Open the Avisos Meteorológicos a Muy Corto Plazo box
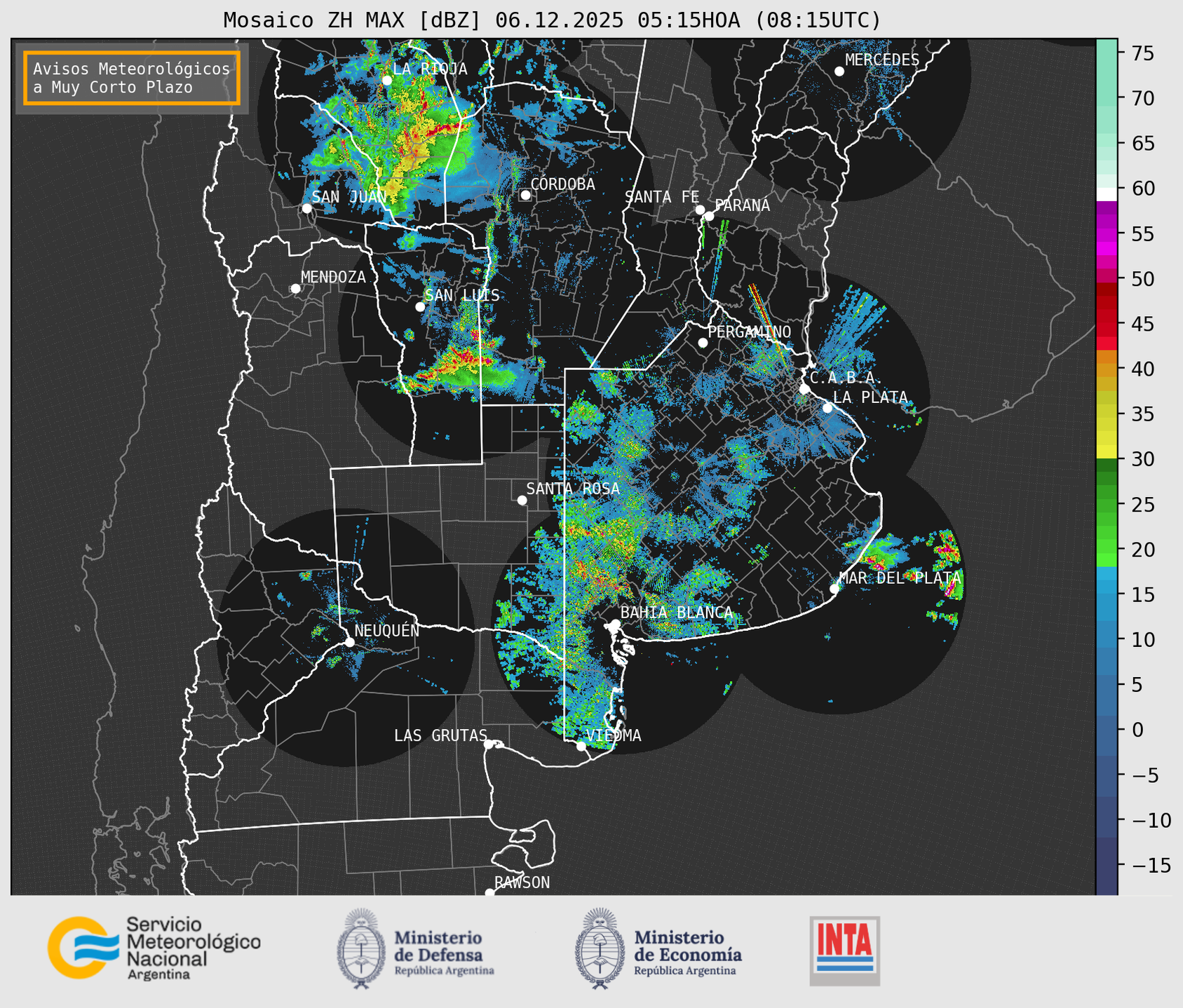Viewport: 1183px width, 1008px height. pos(132,78)
